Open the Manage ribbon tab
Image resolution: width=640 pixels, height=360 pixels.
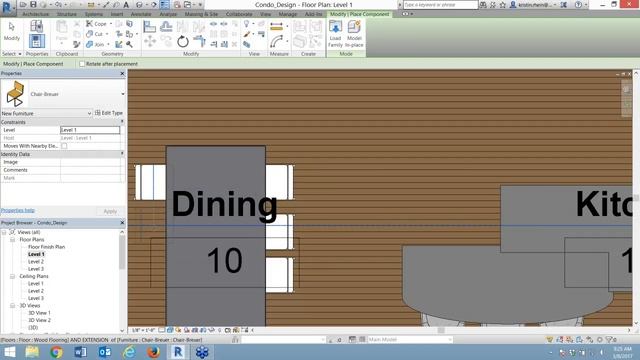(x=288, y=14)
